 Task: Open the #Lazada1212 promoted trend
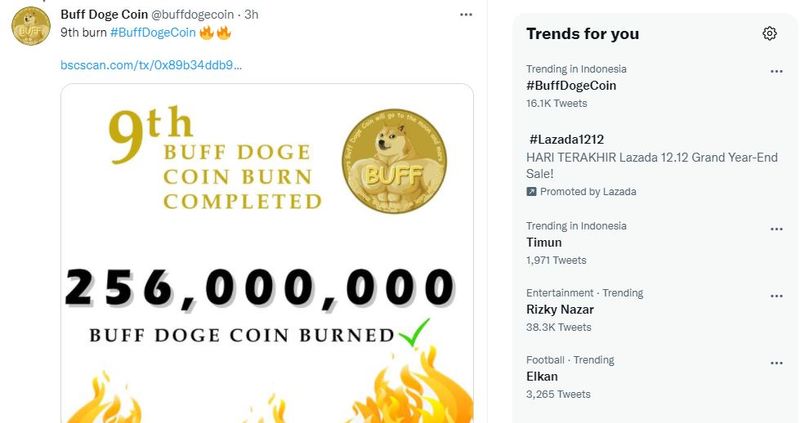(566, 139)
